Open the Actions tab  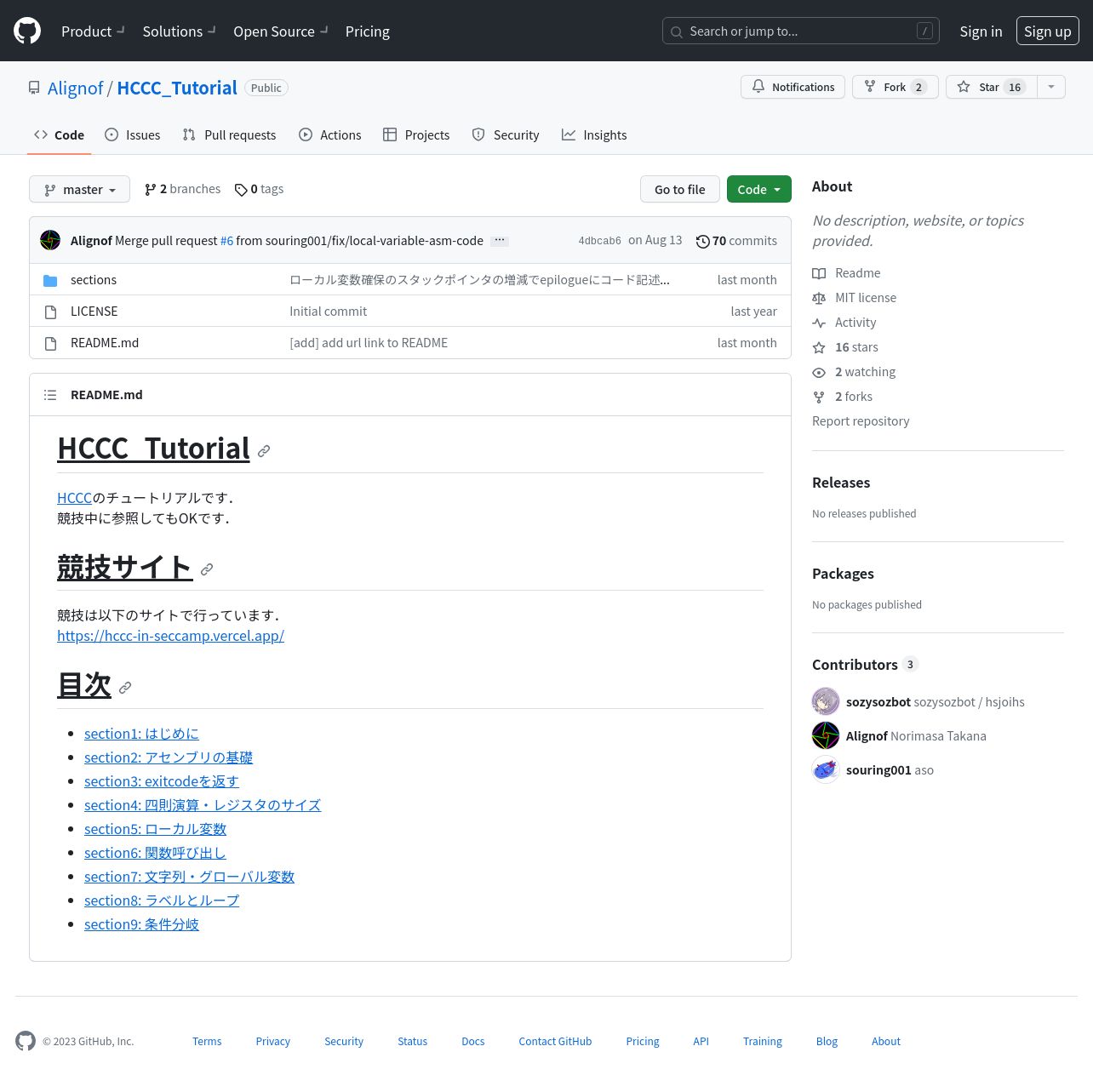coord(330,134)
